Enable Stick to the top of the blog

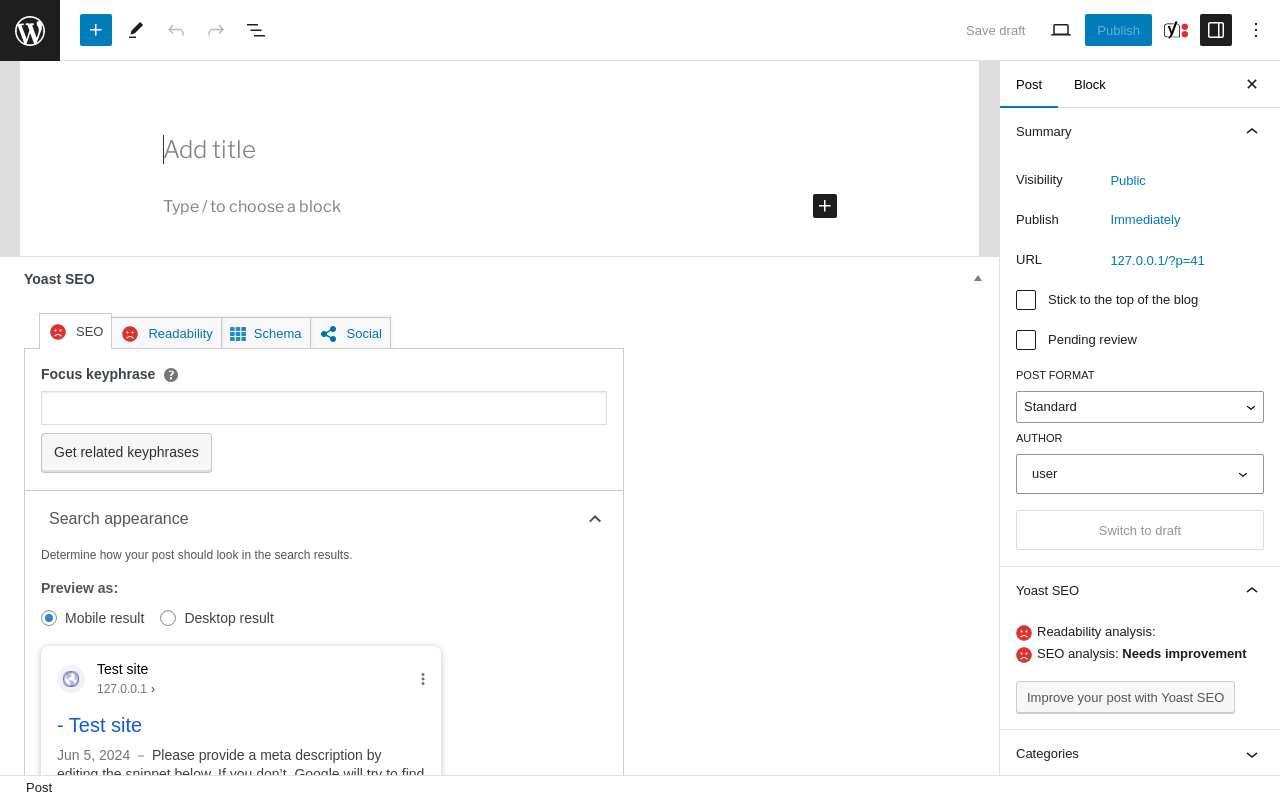pos(1026,300)
